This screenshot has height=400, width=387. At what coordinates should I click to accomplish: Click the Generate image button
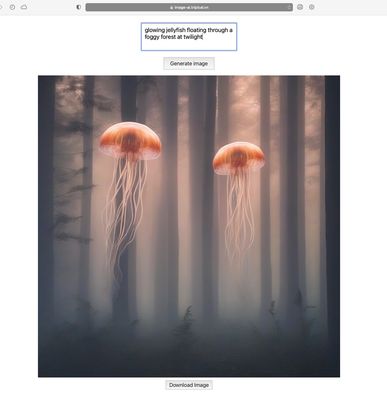pyautogui.click(x=189, y=63)
